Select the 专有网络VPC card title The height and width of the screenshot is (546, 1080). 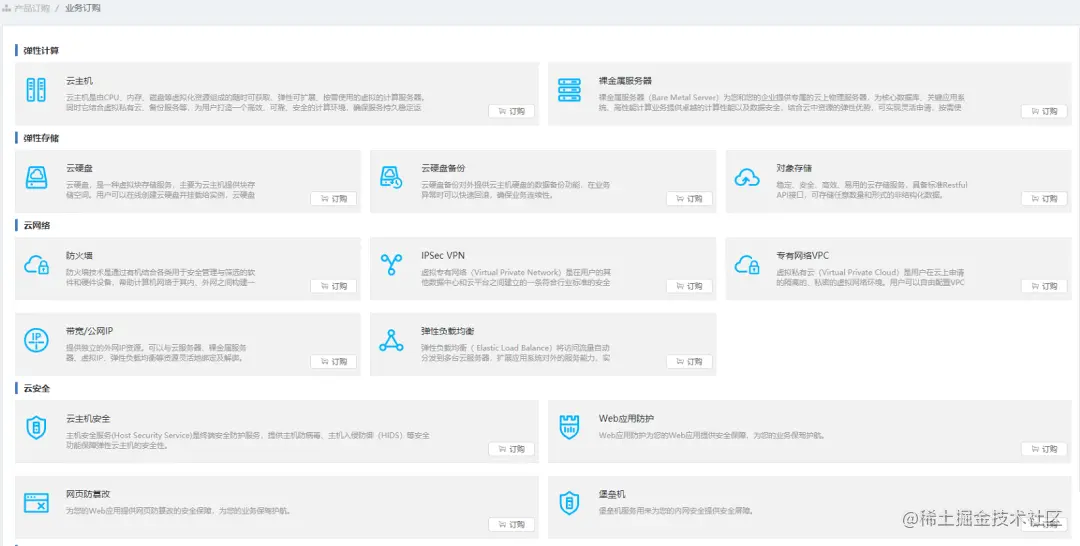tap(802, 255)
